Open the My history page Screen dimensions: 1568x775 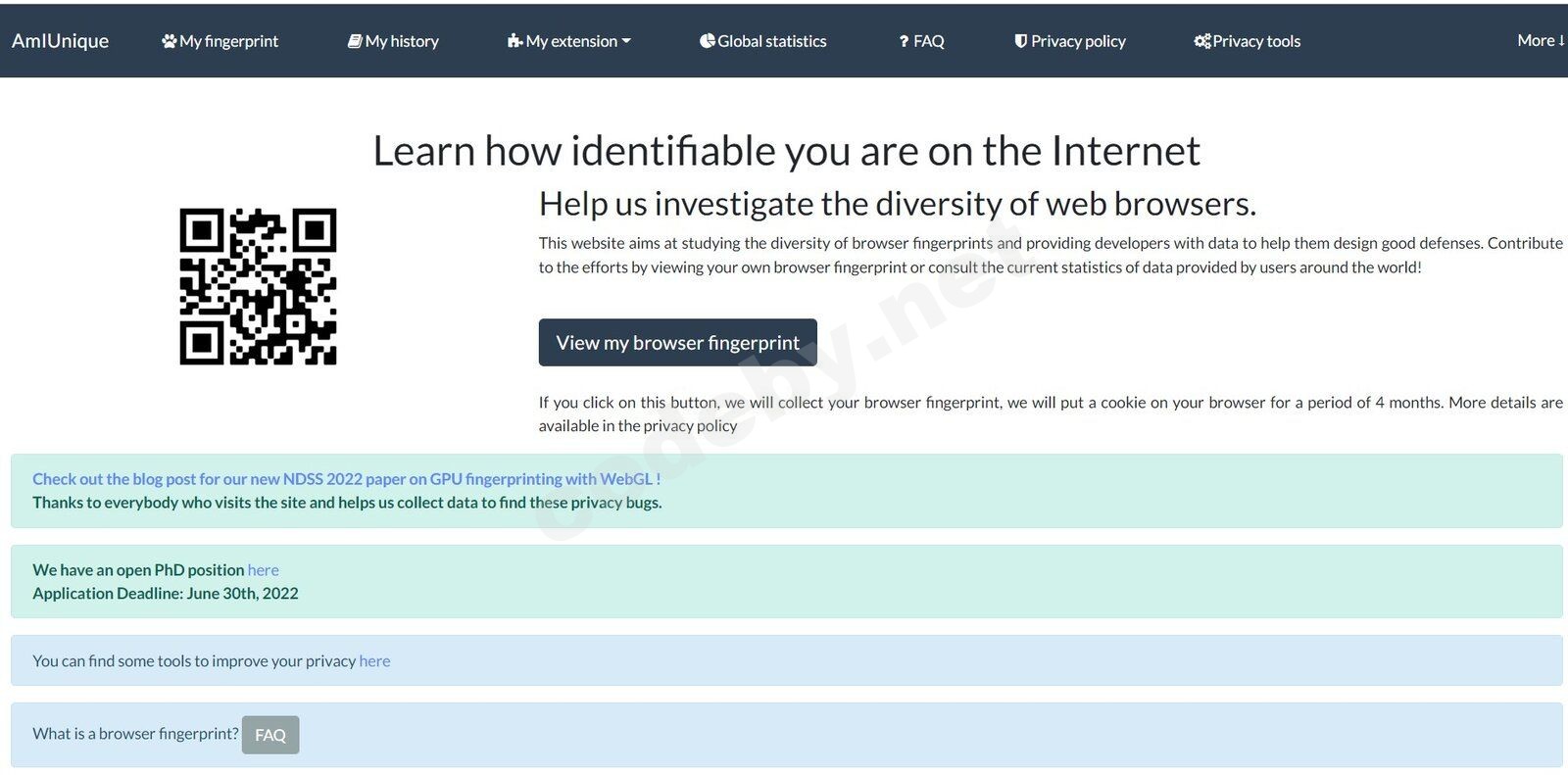(402, 41)
